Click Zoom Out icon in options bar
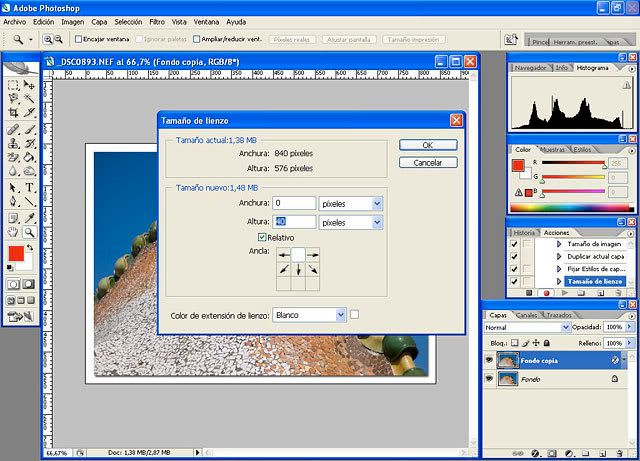The image size is (640, 461). click(58, 39)
